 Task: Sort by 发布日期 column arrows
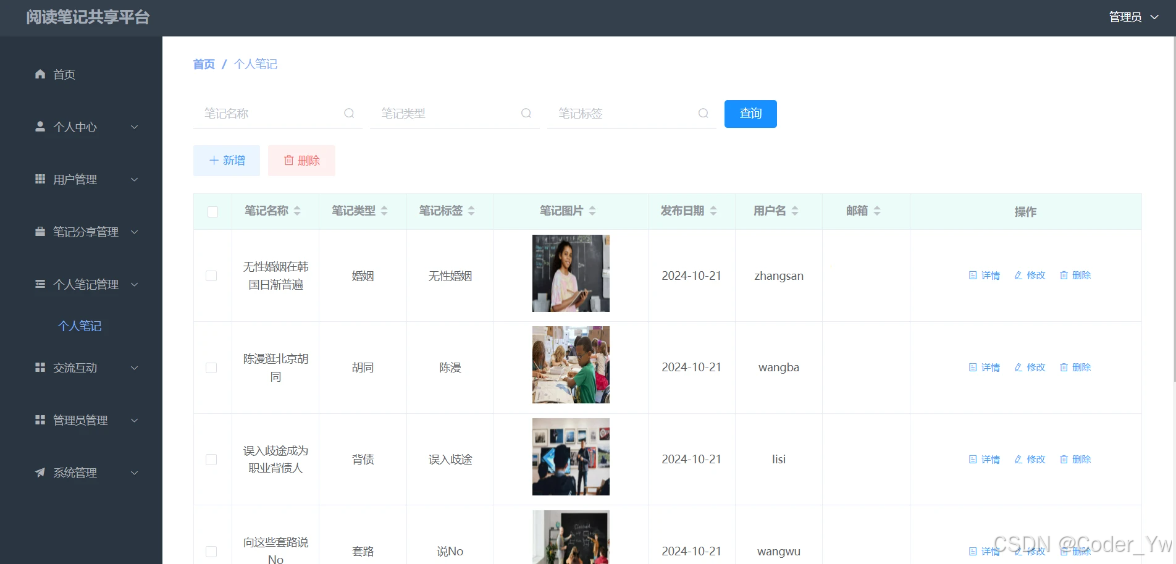pos(713,212)
